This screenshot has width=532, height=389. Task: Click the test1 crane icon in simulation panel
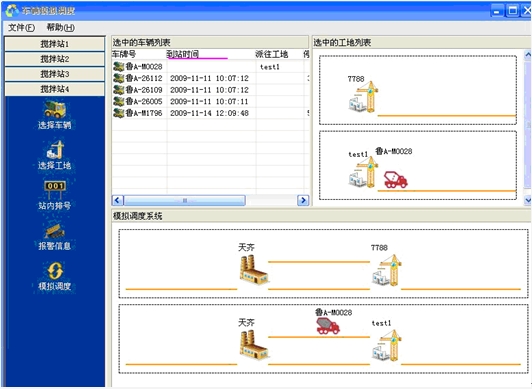pos(386,345)
